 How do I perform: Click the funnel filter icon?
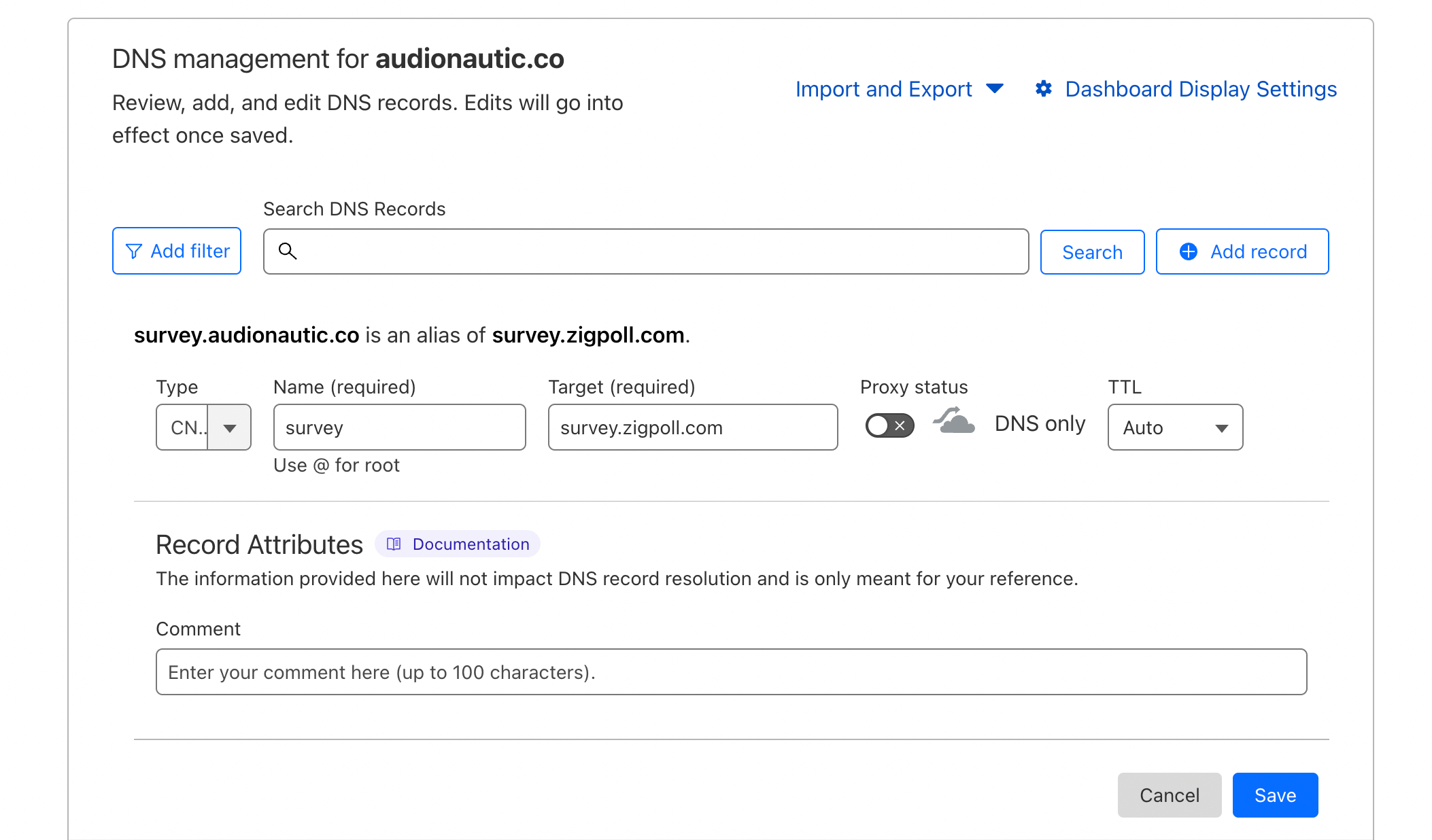coord(134,251)
